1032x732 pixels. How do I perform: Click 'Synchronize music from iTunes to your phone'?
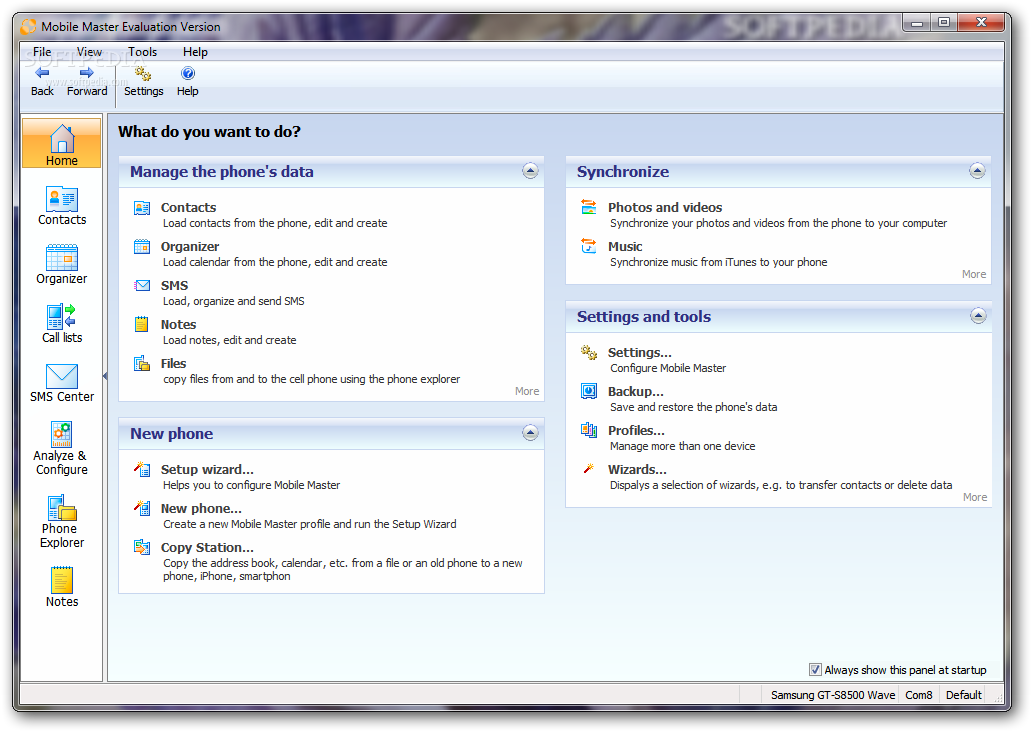click(x=718, y=263)
